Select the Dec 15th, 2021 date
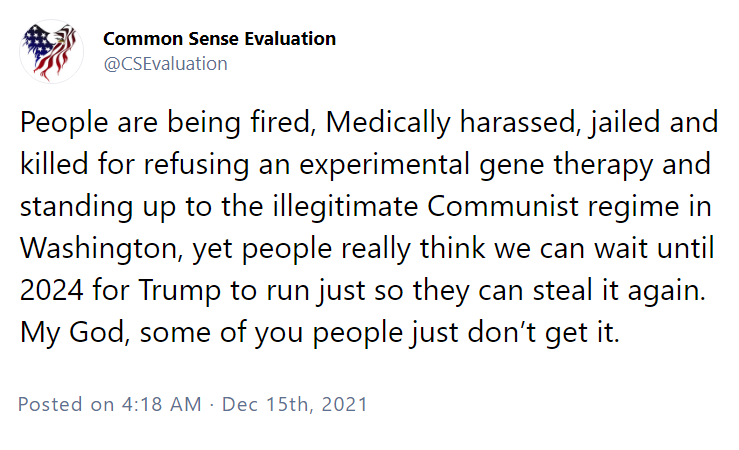The width and height of the screenshot is (739, 450). tap(294, 404)
